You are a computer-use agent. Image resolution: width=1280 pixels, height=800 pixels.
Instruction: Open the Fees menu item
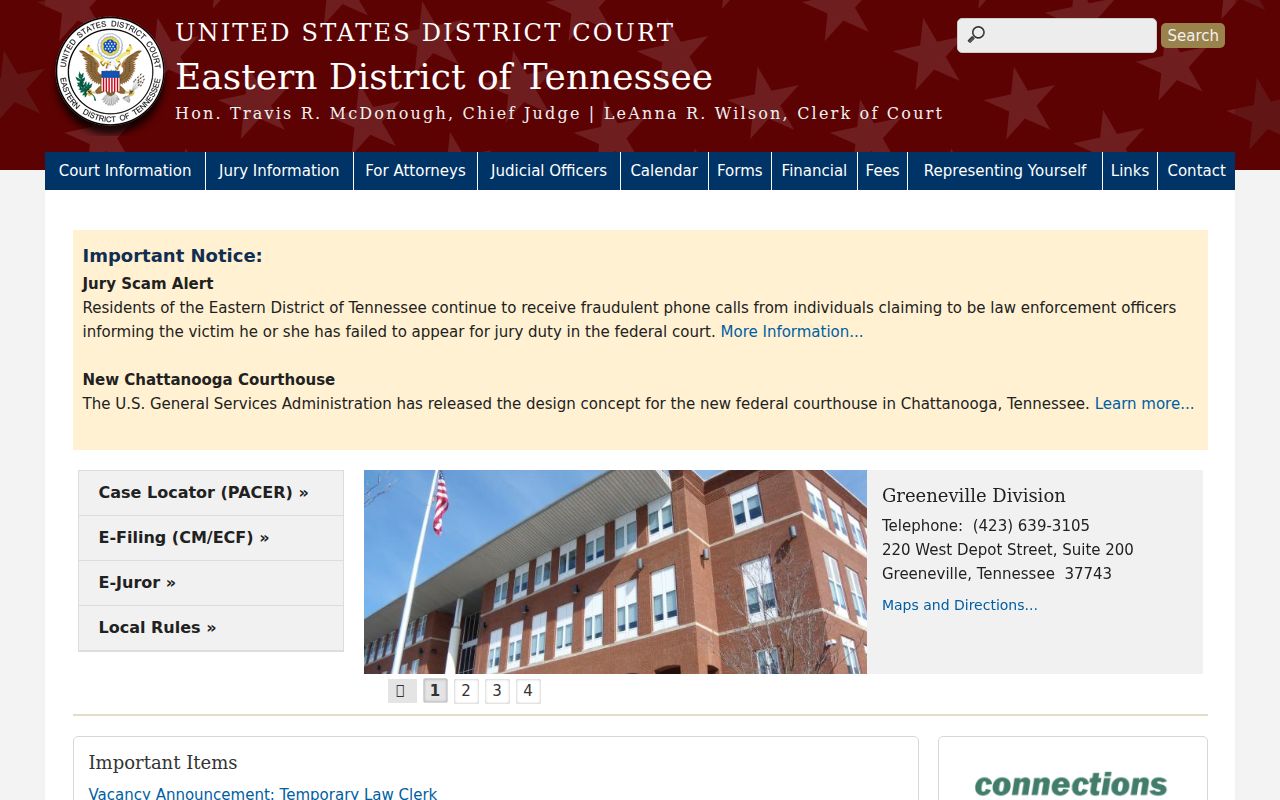(882, 171)
